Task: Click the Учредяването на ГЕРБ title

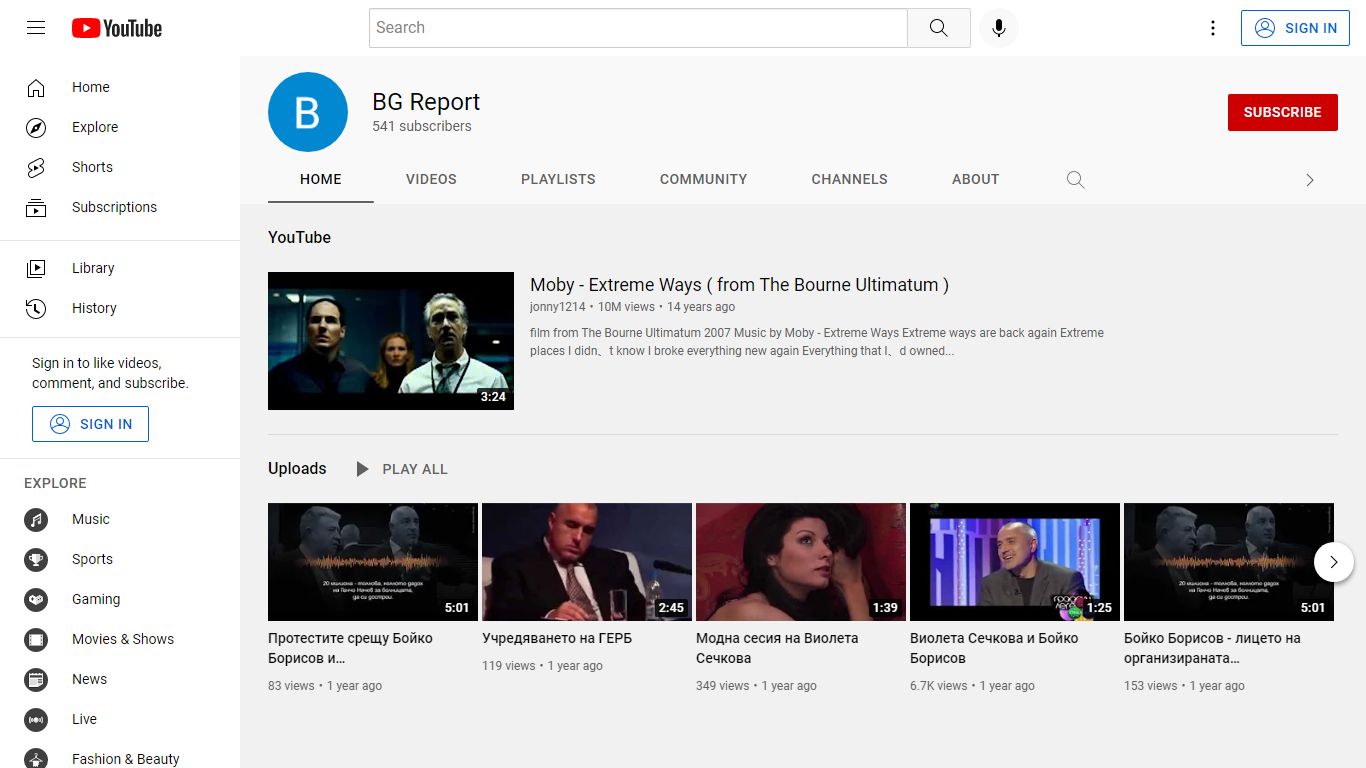Action: tap(557, 638)
